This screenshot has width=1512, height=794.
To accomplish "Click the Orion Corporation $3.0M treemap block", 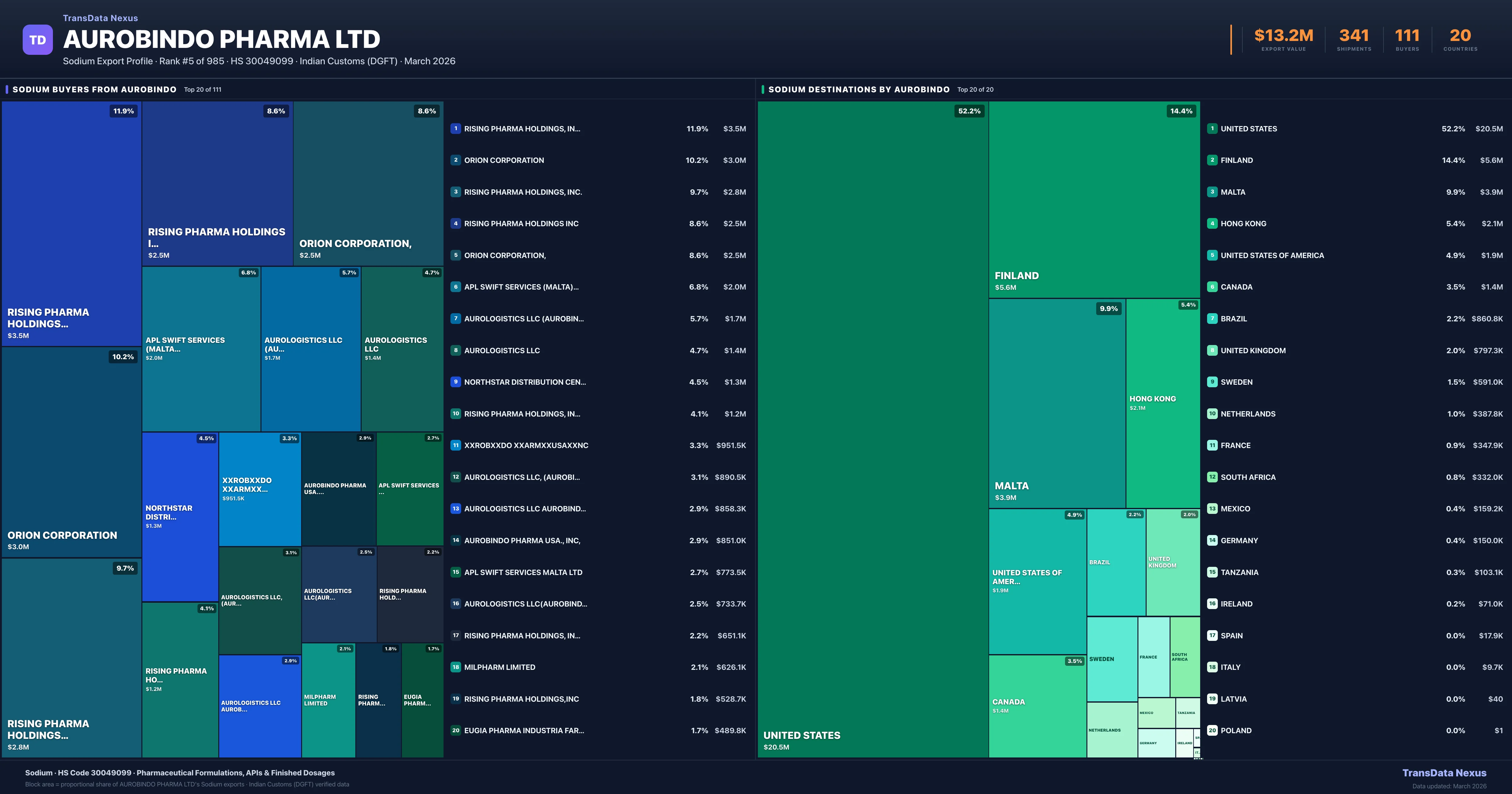I will (x=71, y=452).
